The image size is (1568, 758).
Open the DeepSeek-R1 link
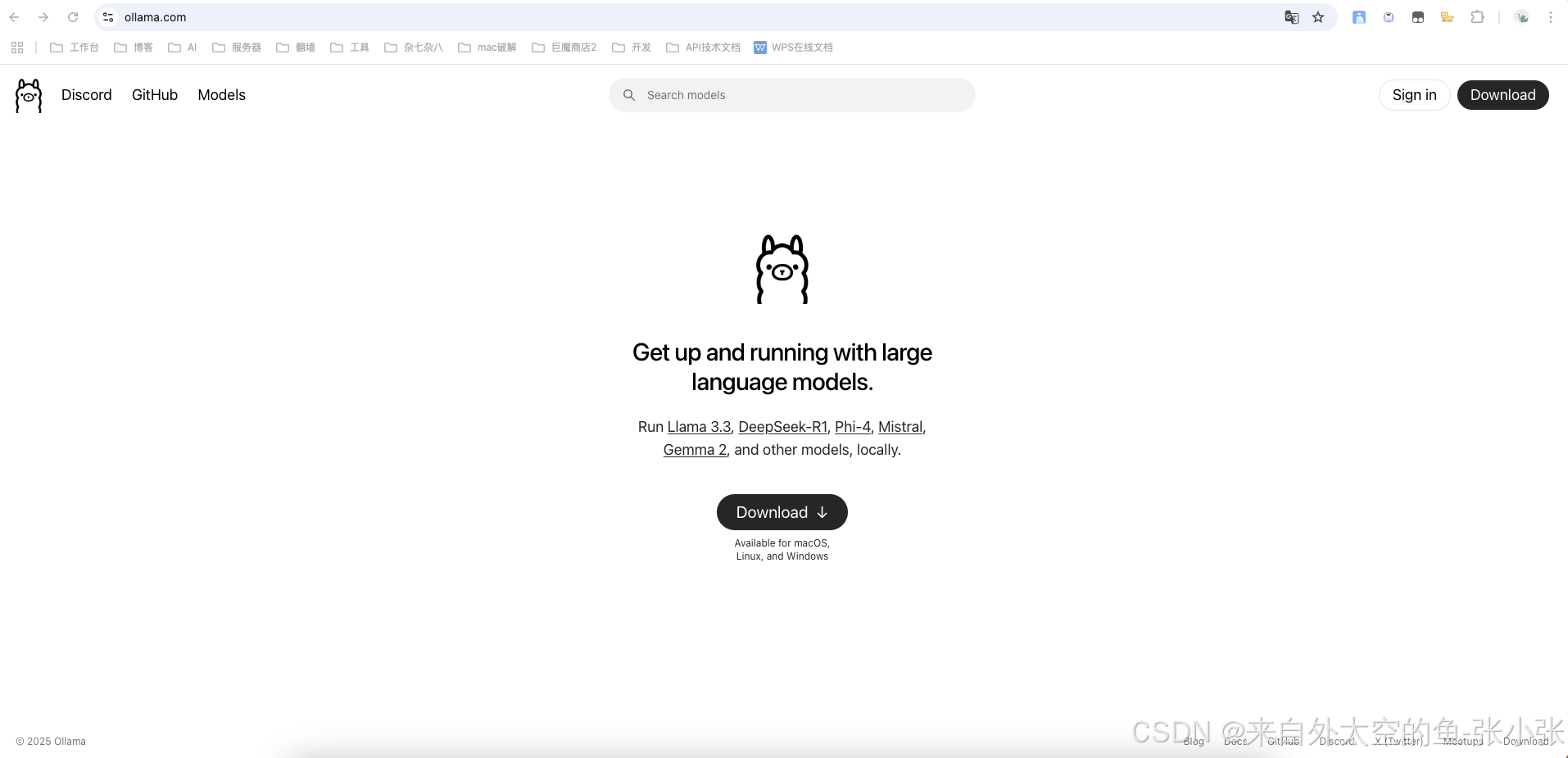[x=783, y=427]
